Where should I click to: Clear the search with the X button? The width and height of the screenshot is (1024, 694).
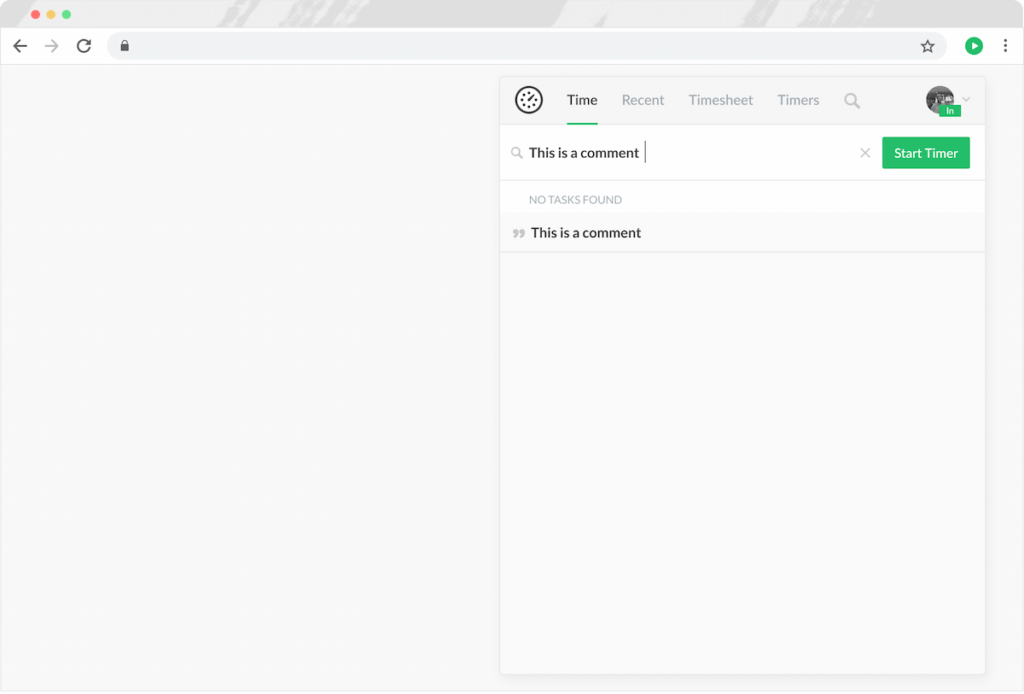[865, 152]
